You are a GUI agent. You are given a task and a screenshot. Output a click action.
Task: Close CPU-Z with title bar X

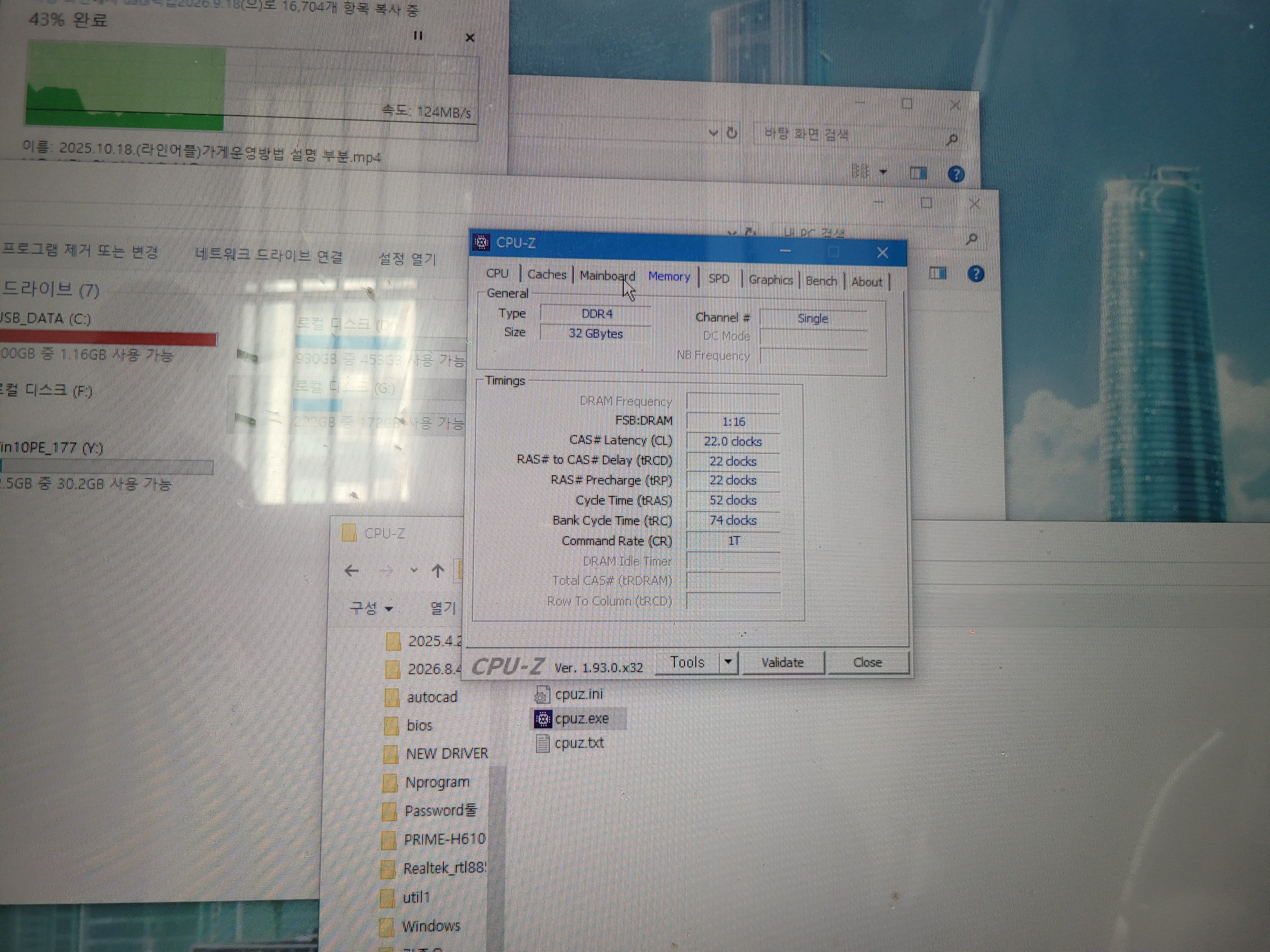pyautogui.click(x=883, y=253)
